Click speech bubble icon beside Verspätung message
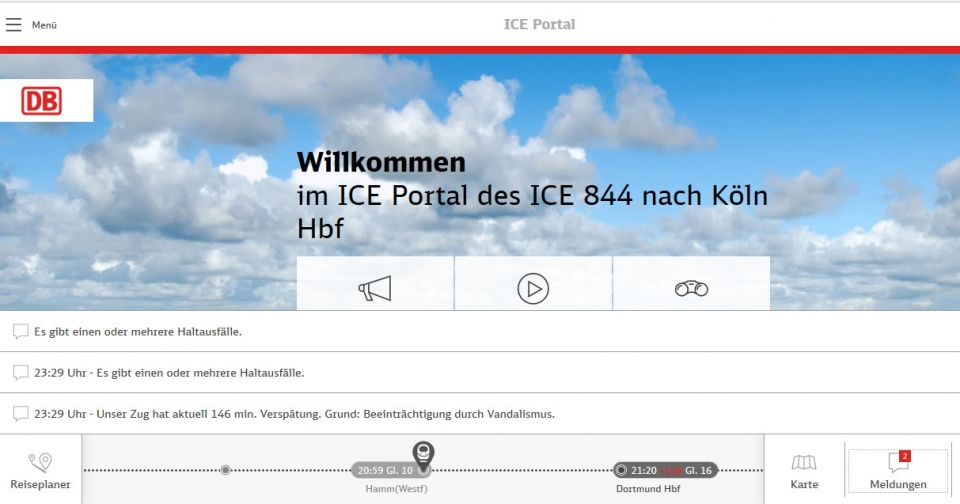 point(20,413)
